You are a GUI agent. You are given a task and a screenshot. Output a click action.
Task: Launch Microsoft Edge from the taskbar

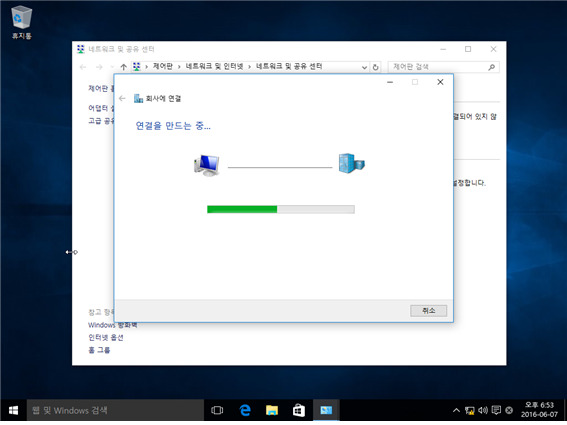[245, 410]
